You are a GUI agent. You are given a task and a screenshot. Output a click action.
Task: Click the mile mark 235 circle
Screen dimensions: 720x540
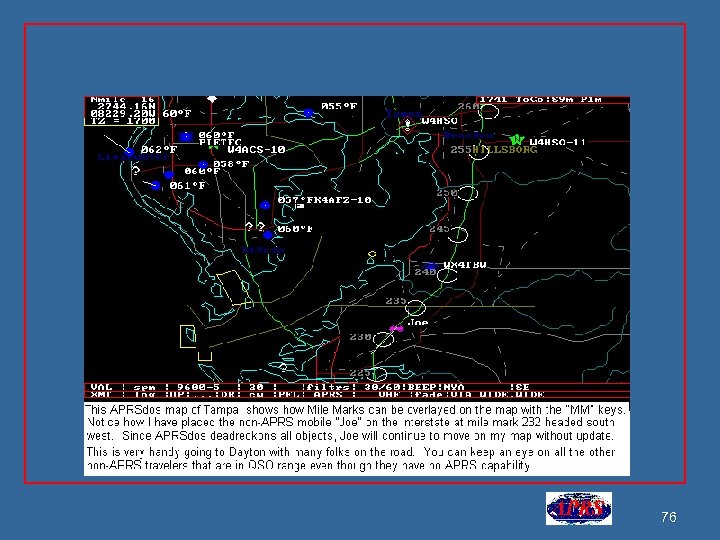pyautogui.click(x=415, y=307)
